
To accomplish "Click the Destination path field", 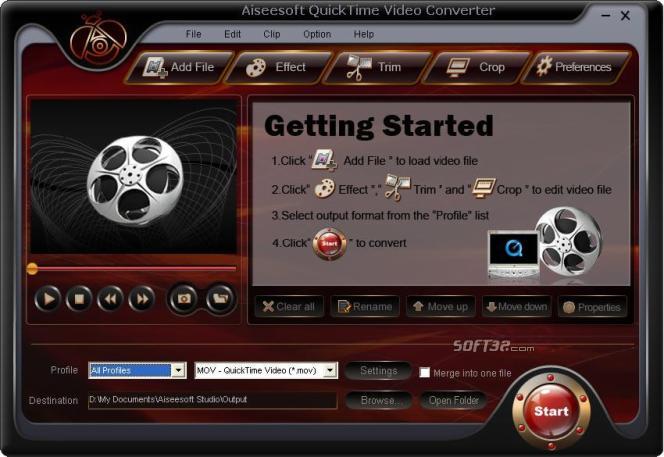I will (213, 400).
